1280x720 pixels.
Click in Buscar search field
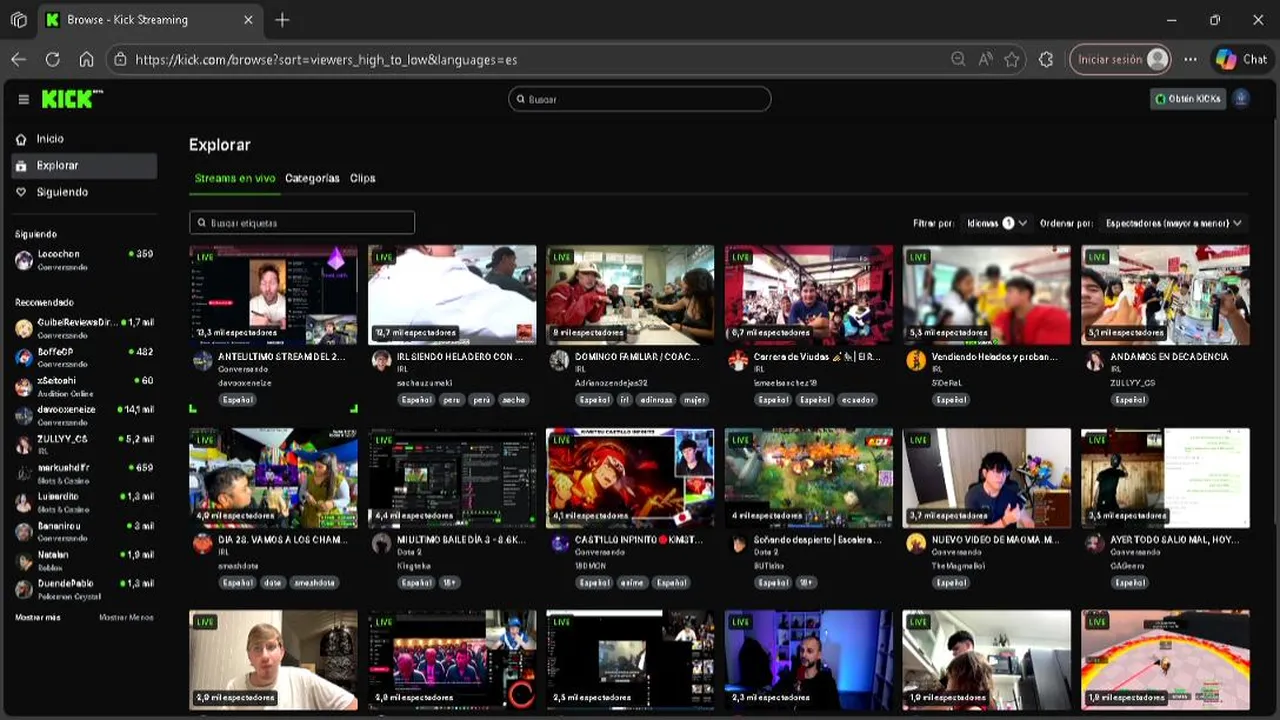tap(640, 99)
